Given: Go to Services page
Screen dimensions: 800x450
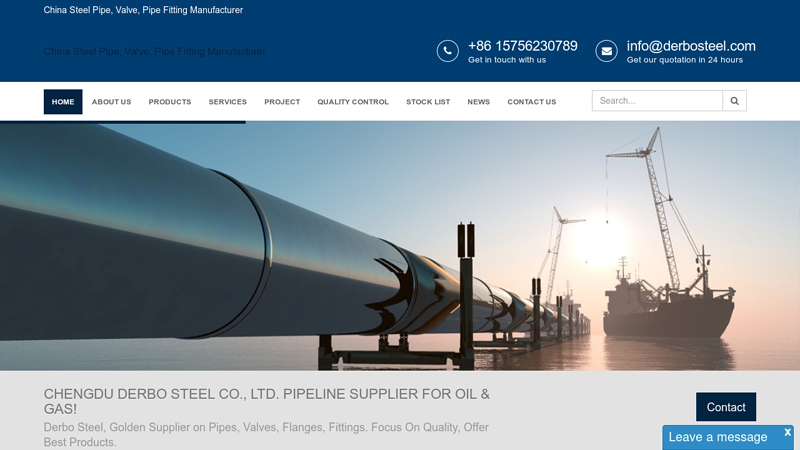Looking at the screenshot, I should point(228,102).
